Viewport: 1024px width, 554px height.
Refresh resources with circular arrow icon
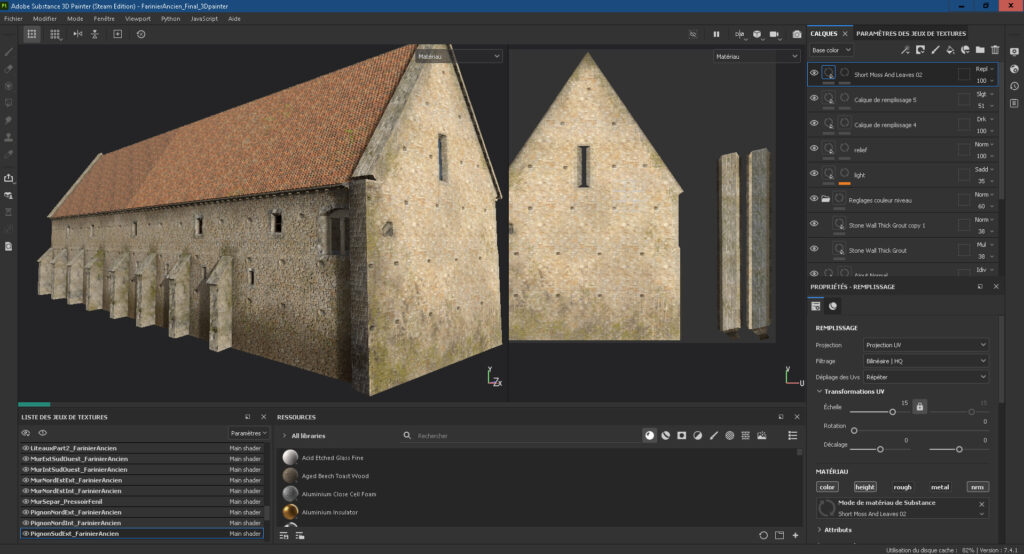coord(763,535)
